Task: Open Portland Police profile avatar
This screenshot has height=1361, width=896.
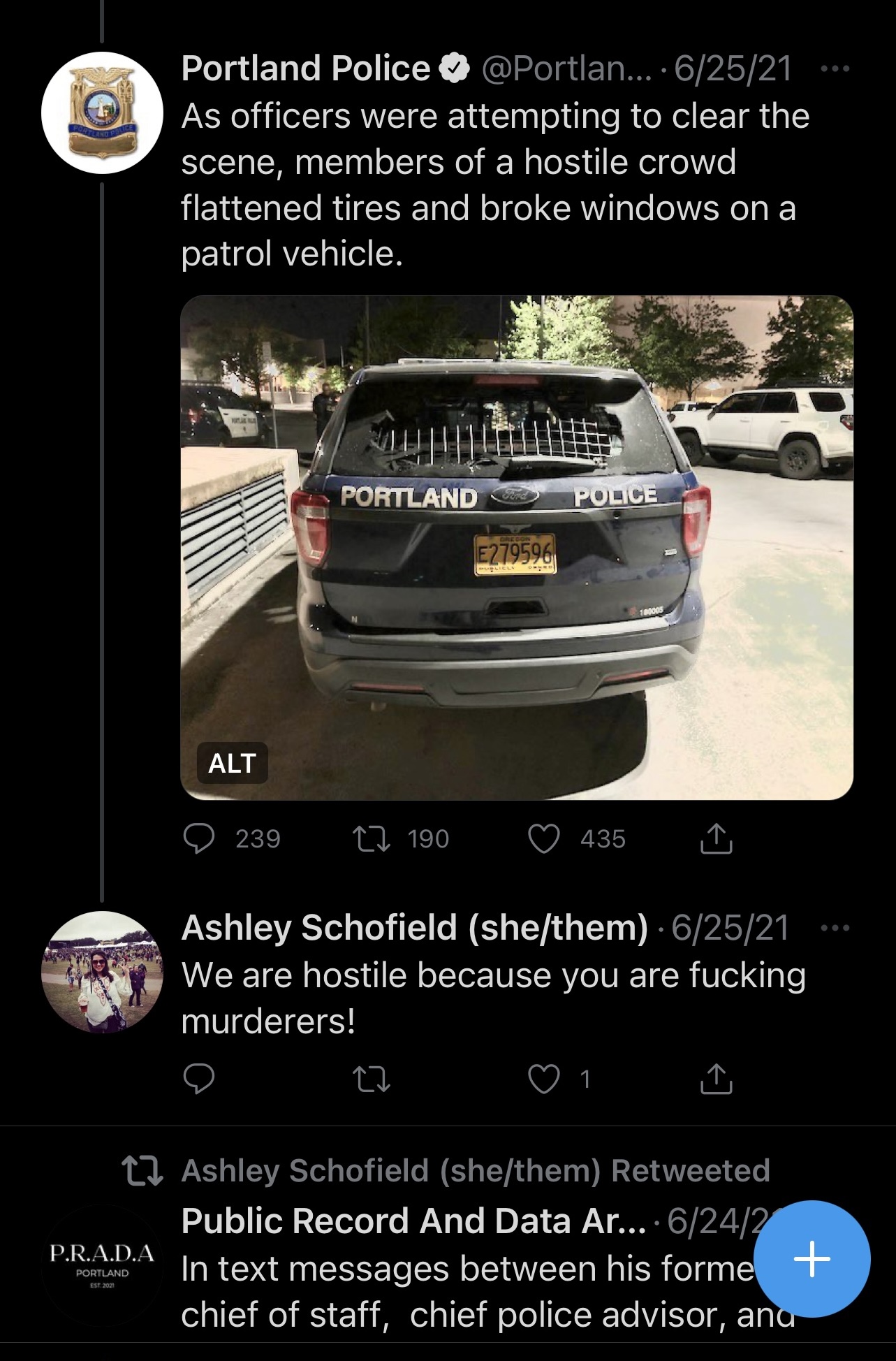Action: click(103, 112)
